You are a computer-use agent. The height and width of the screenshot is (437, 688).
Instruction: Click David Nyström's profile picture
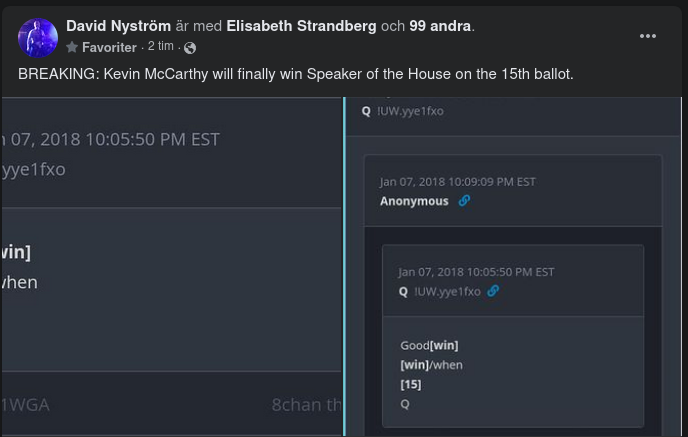tap(38, 37)
